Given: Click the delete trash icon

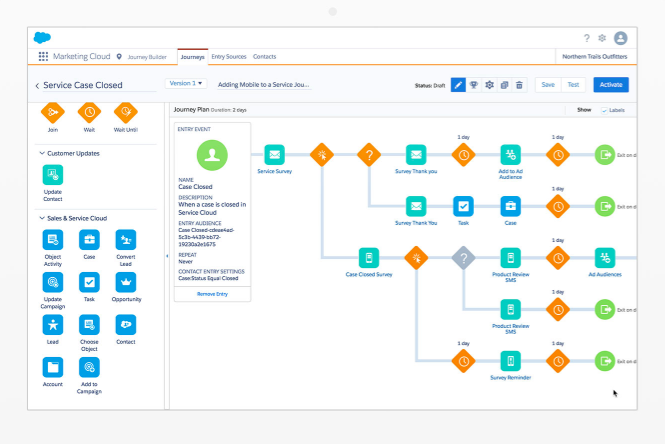Looking at the screenshot, I should (519, 85).
